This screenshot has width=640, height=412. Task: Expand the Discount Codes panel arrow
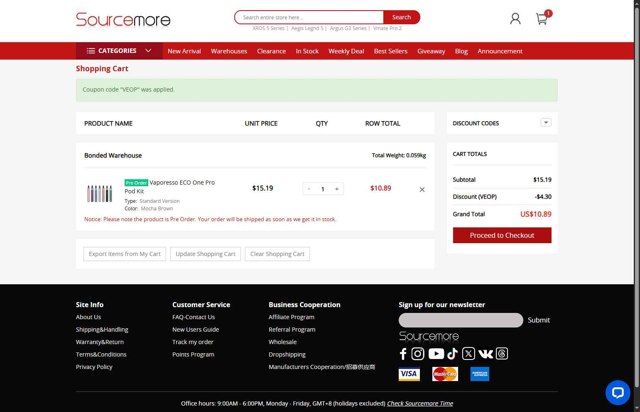(546, 122)
